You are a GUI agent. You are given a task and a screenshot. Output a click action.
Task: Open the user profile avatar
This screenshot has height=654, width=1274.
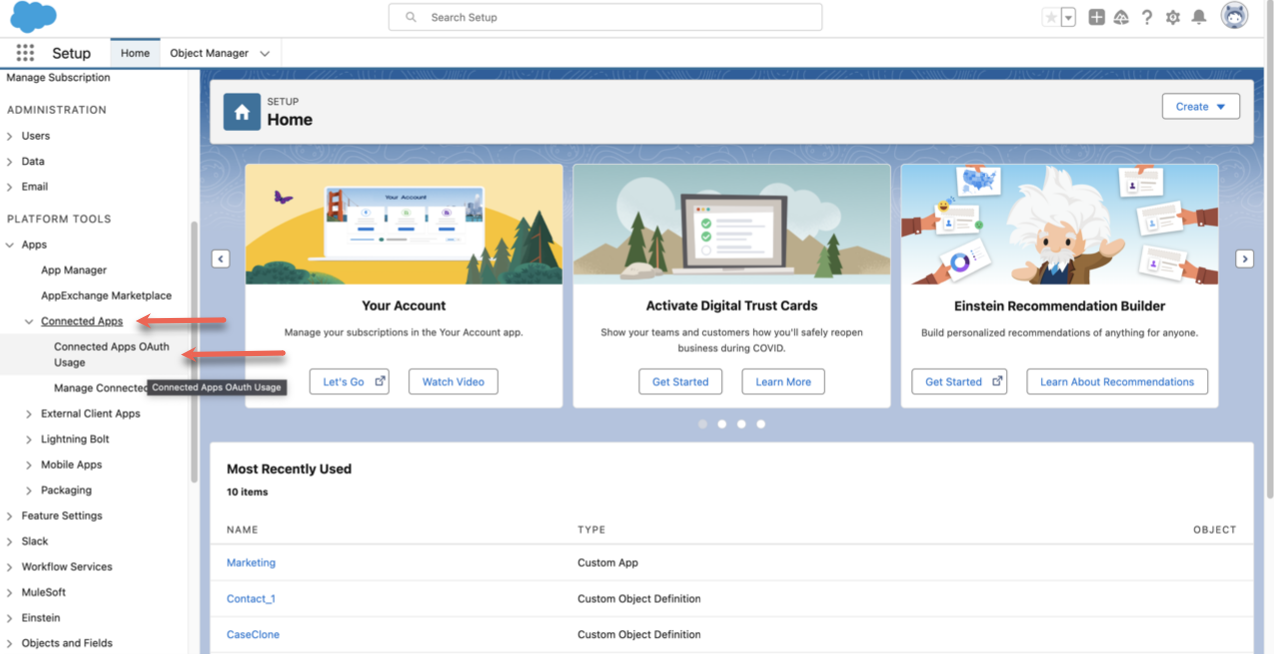1235,16
